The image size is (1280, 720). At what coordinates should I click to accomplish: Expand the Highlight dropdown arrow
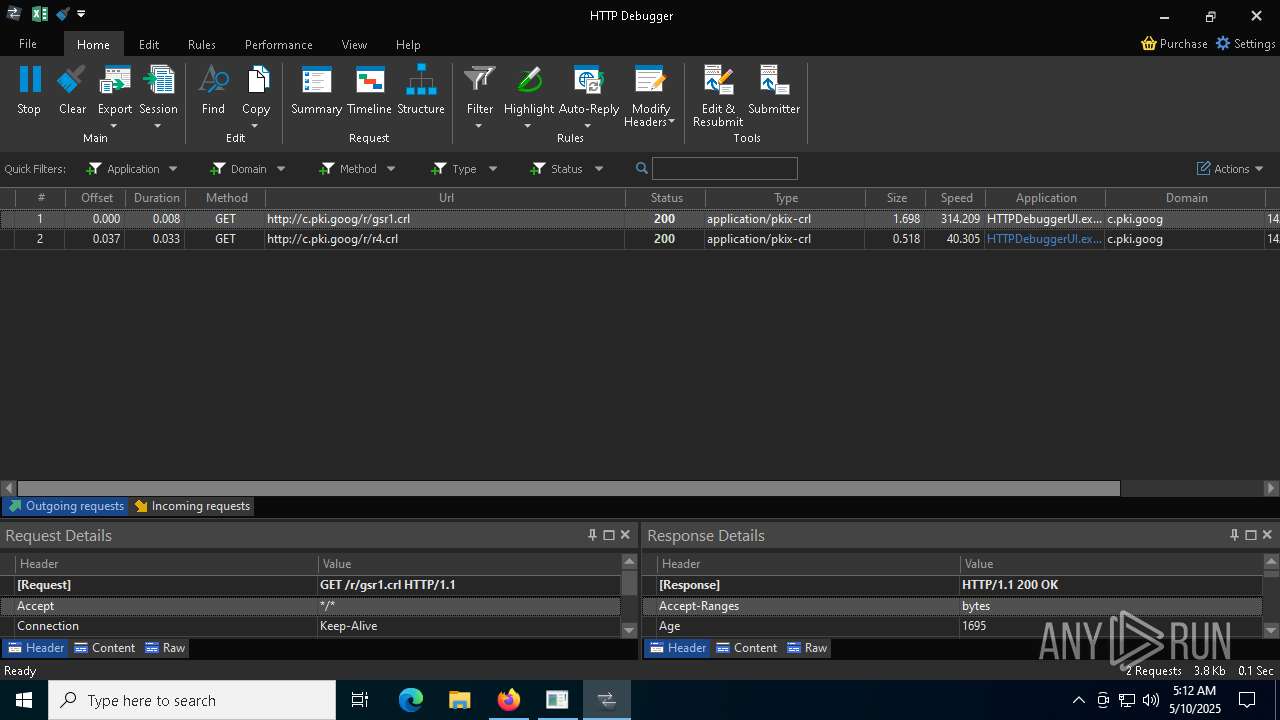tap(527, 126)
